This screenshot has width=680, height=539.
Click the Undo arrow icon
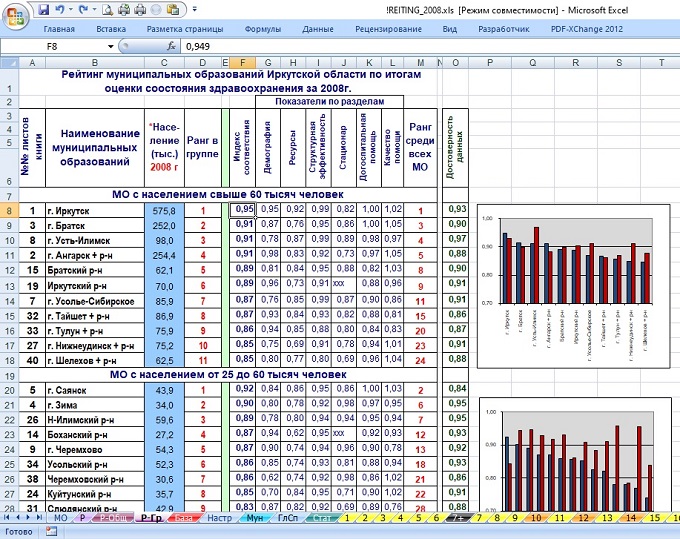pyautogui.click(x=60, y=9)
